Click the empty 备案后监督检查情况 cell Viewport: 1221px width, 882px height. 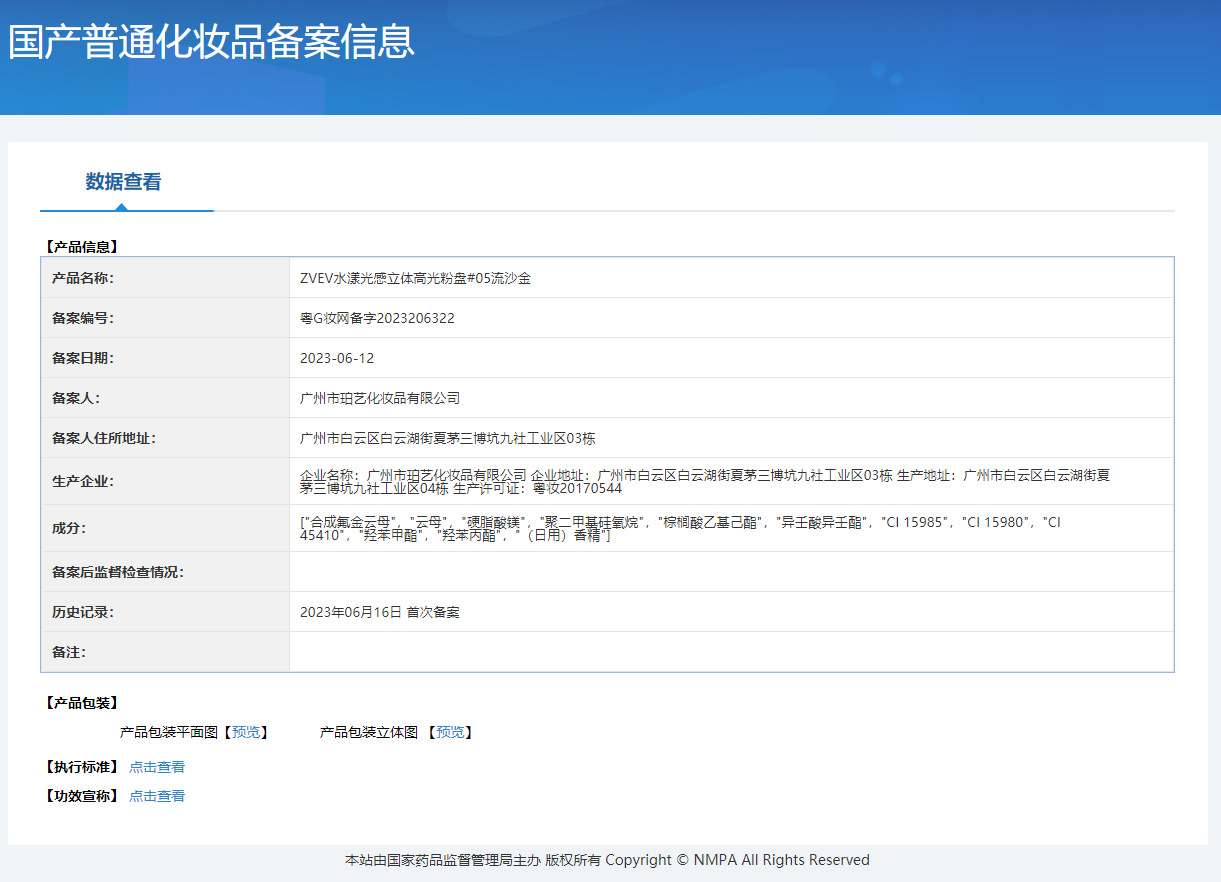730,572
